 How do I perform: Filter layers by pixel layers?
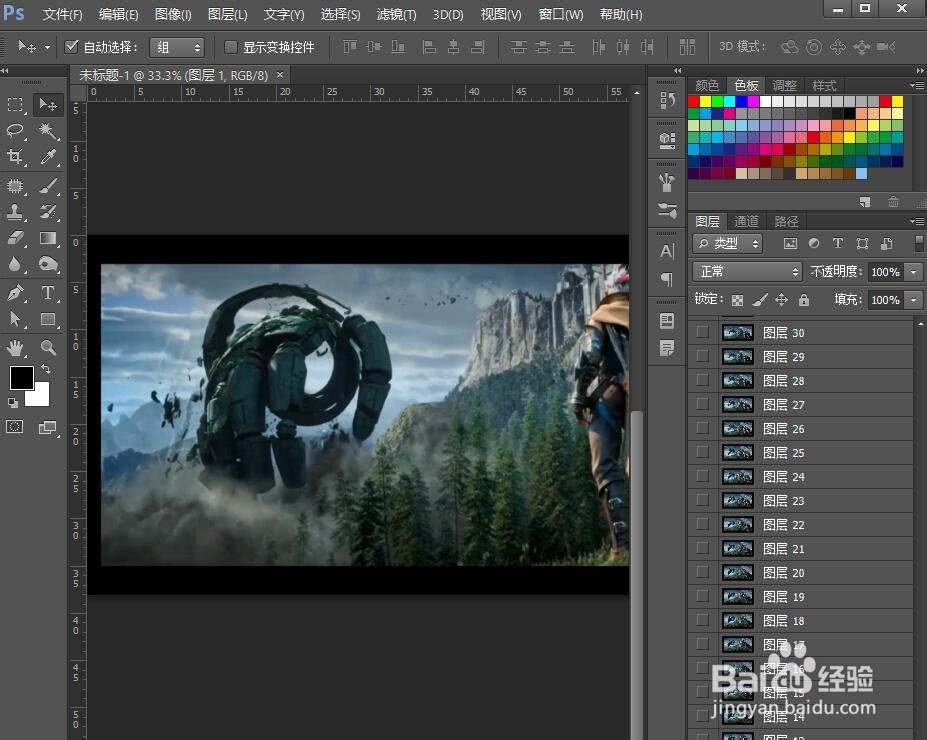790,243
